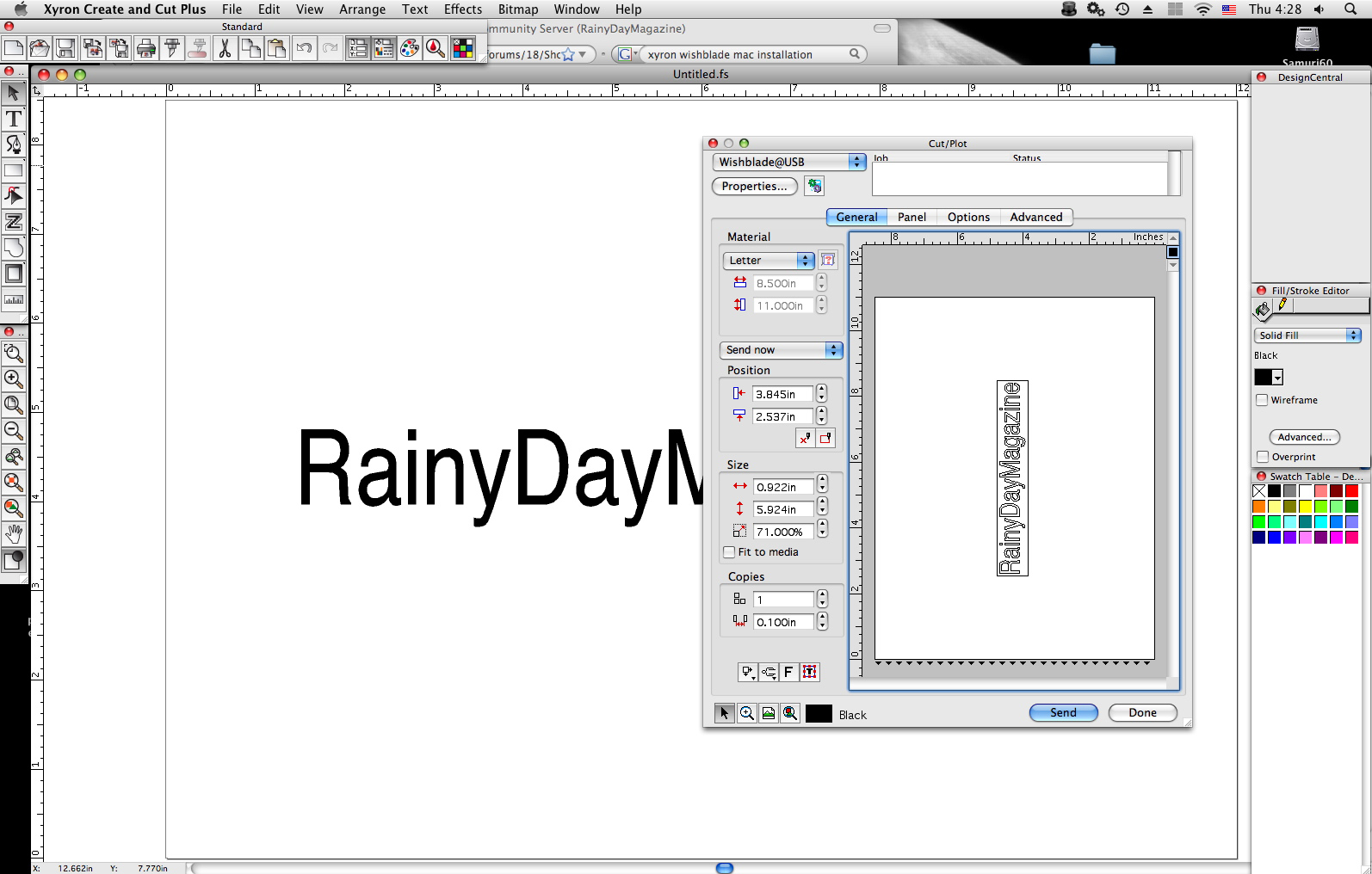Click the Spotlight search icon in menu bar
This screenshot has width=1372, height=874.
point(1350,9)
